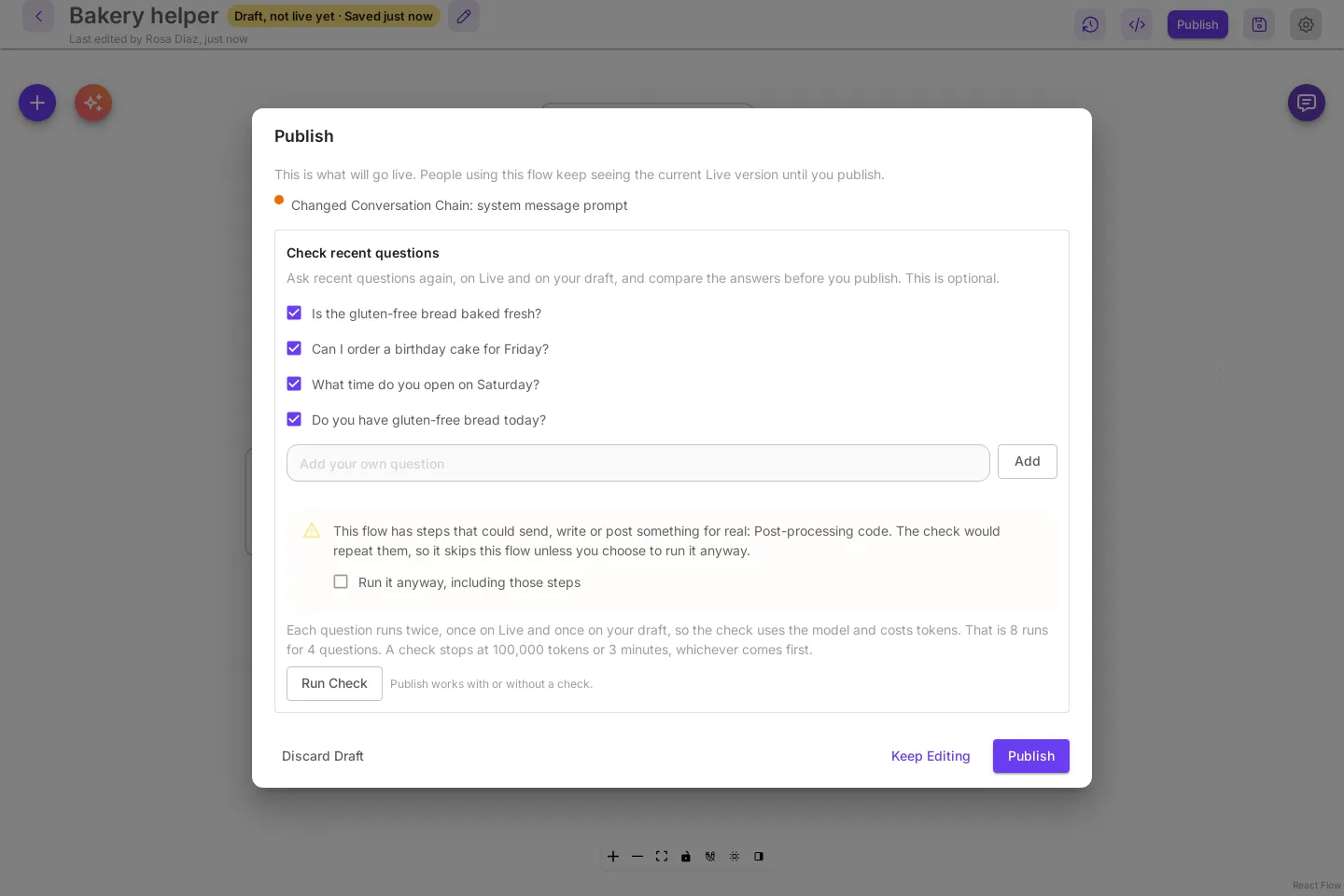Screen dimensions: 1344x896
Task: Click "Publish works with or without a check."
Action: [x=491, y=684]
